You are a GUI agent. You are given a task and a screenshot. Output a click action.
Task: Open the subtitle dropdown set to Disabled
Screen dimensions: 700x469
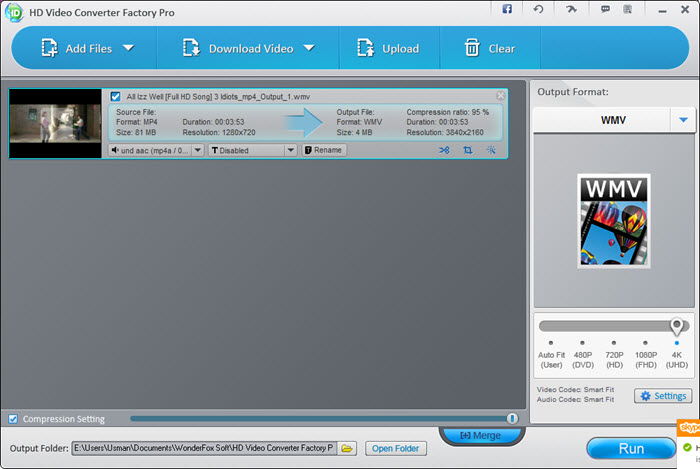(253, 150)
